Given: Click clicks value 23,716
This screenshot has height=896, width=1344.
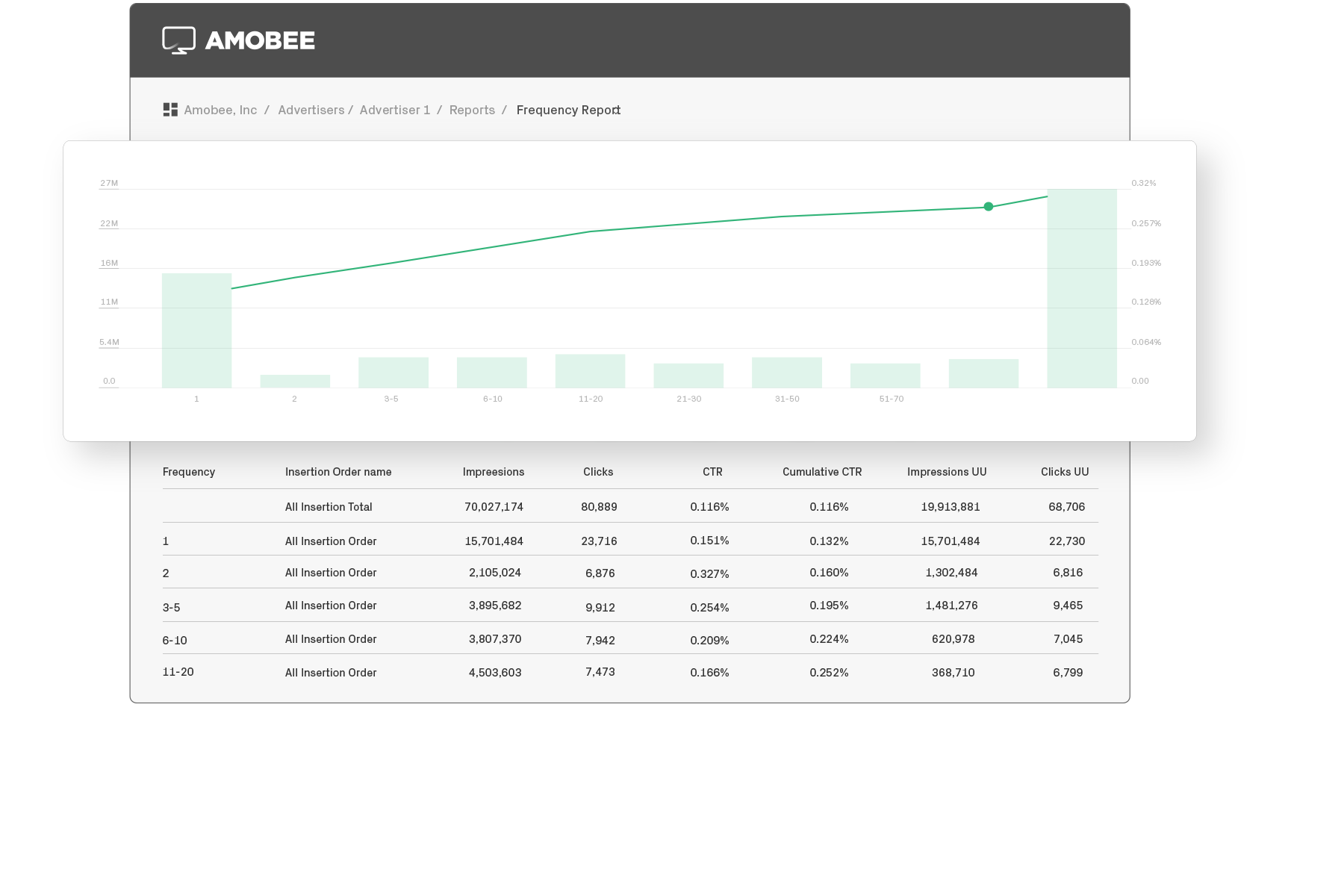Looking at the screenshot, I should click(x=599, y=541).
